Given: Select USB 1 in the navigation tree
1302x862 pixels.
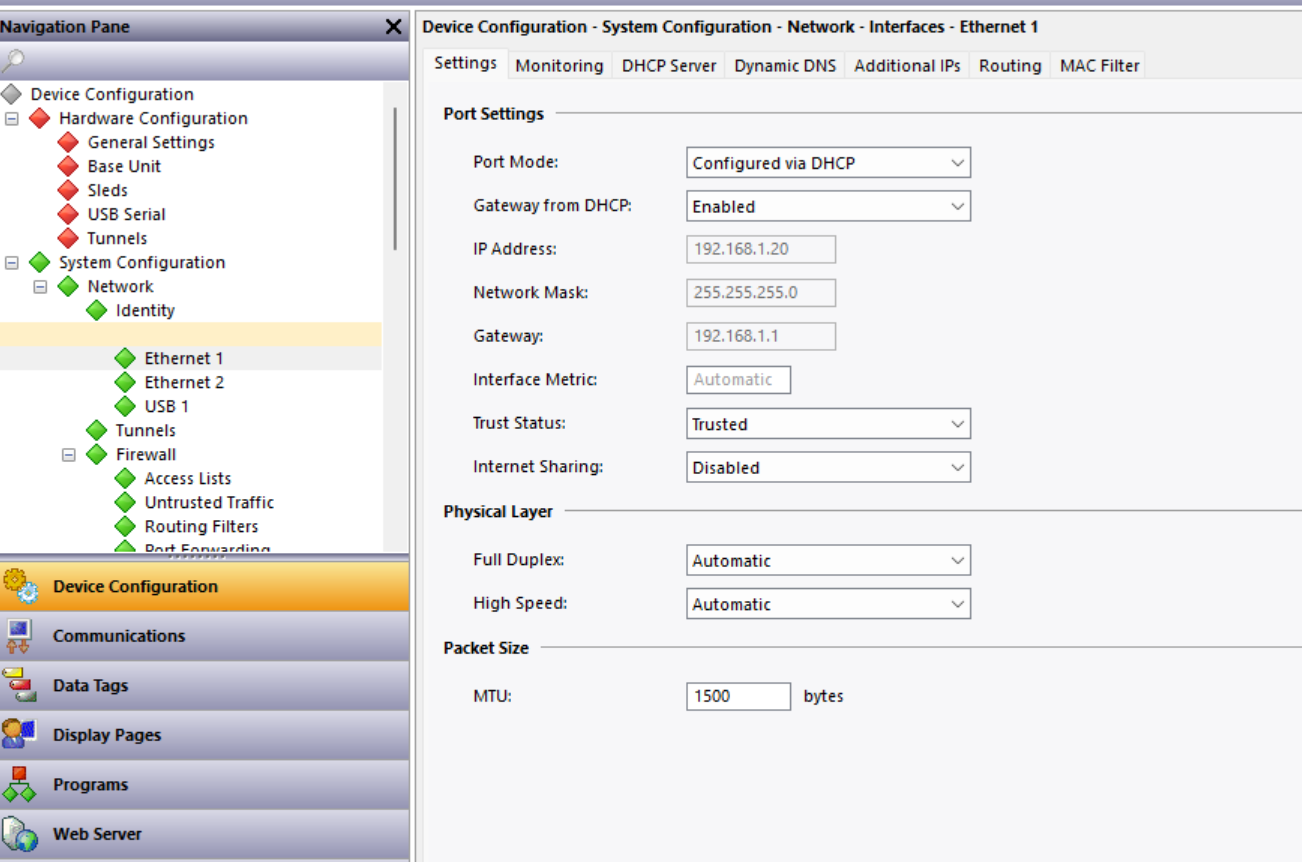Looking at the screenshot, I should (x=166, y=406).
